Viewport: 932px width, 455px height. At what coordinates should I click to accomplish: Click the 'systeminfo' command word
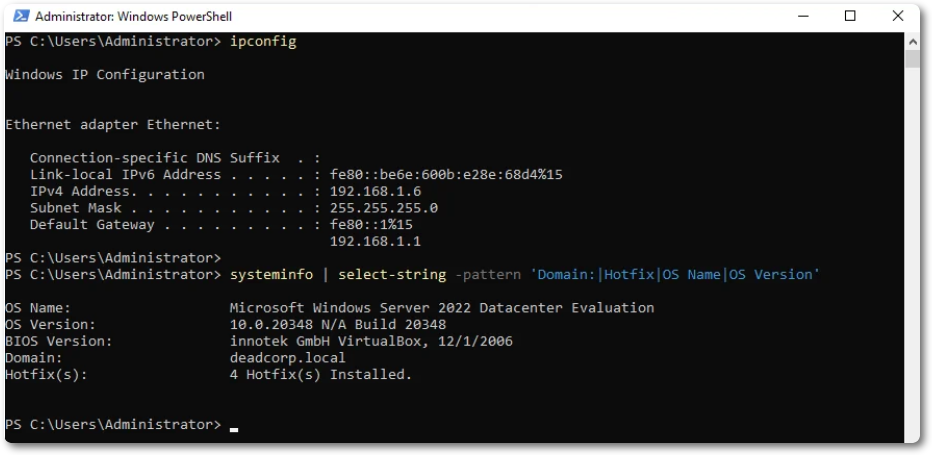pos(271,275)
